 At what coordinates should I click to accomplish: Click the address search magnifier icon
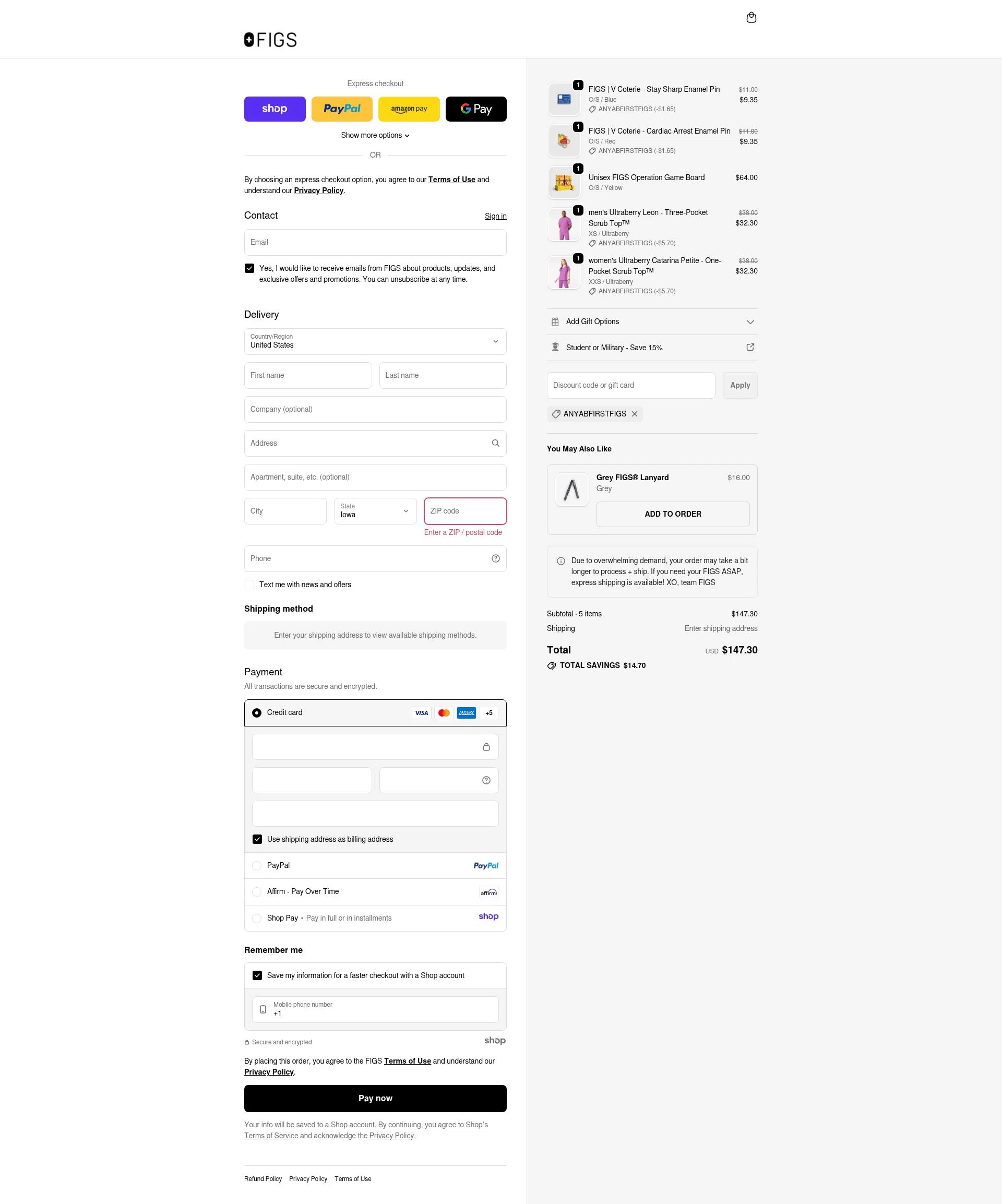tap(495, 443)
